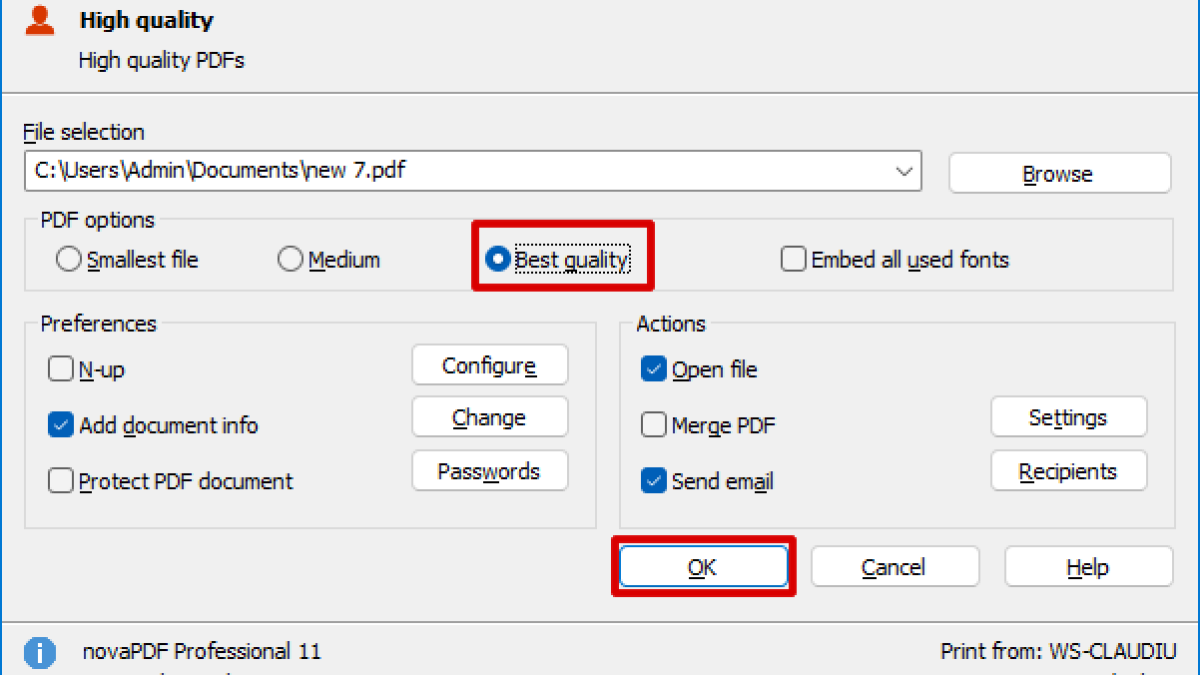The height and width of the screenshot is (675, 1200).
Task: Select the Best quality radio button
Action: pyautogui.click(x=497, y=260)
